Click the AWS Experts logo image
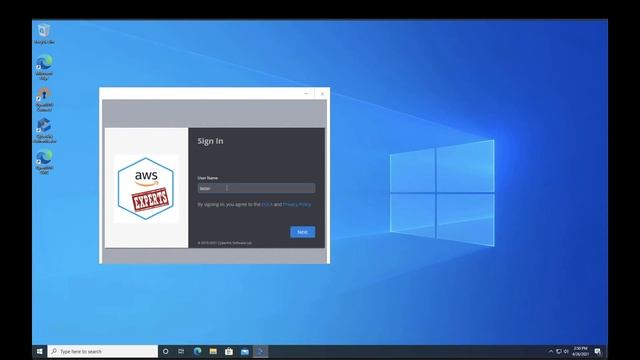 tap(146, 189)
